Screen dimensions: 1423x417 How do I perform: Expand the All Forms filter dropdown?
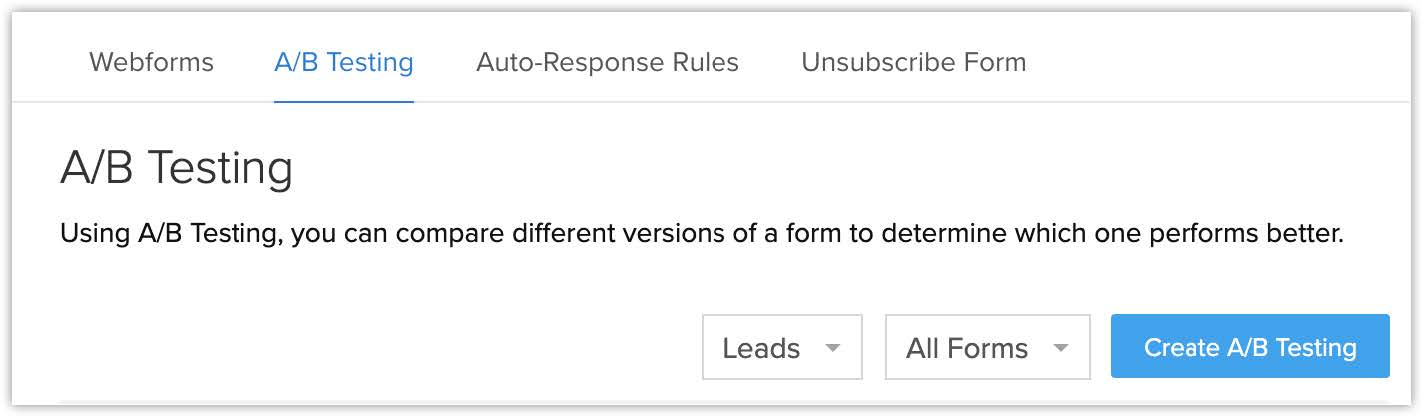[x=987, y=348]
